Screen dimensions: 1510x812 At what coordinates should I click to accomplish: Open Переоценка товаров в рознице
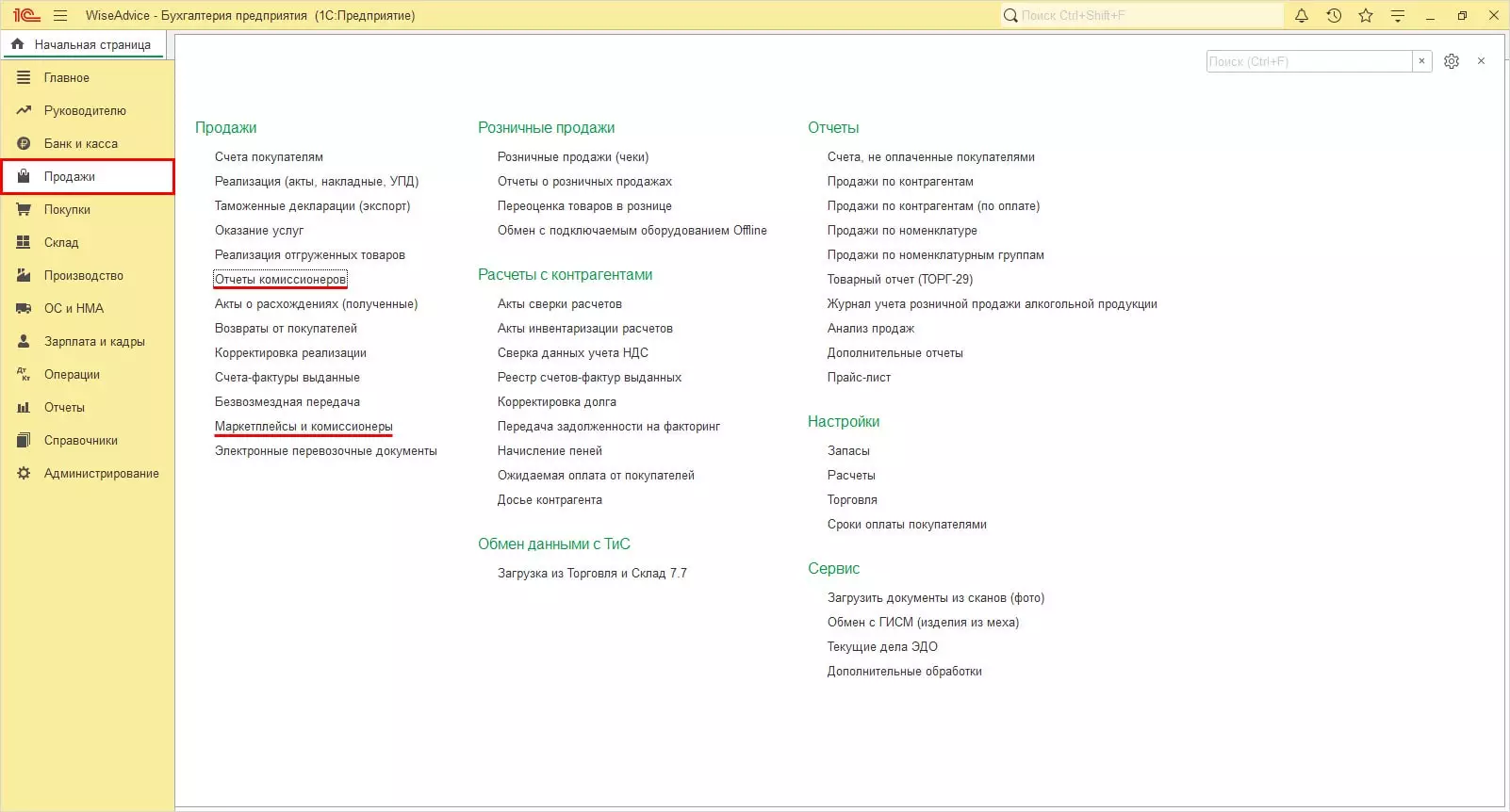[x=584, y=205]
